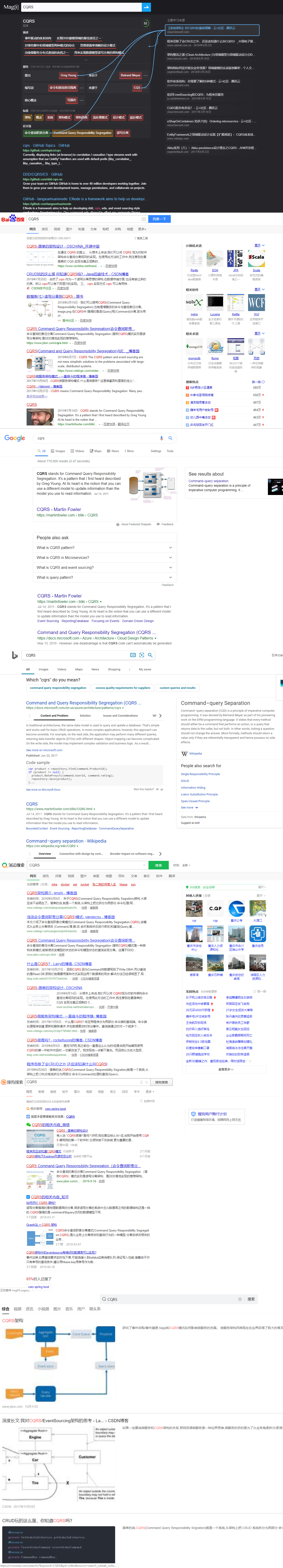Click the Scala thumbnail in Baidu sidebar
The image size is (283, 1568).
pos(256,259)
